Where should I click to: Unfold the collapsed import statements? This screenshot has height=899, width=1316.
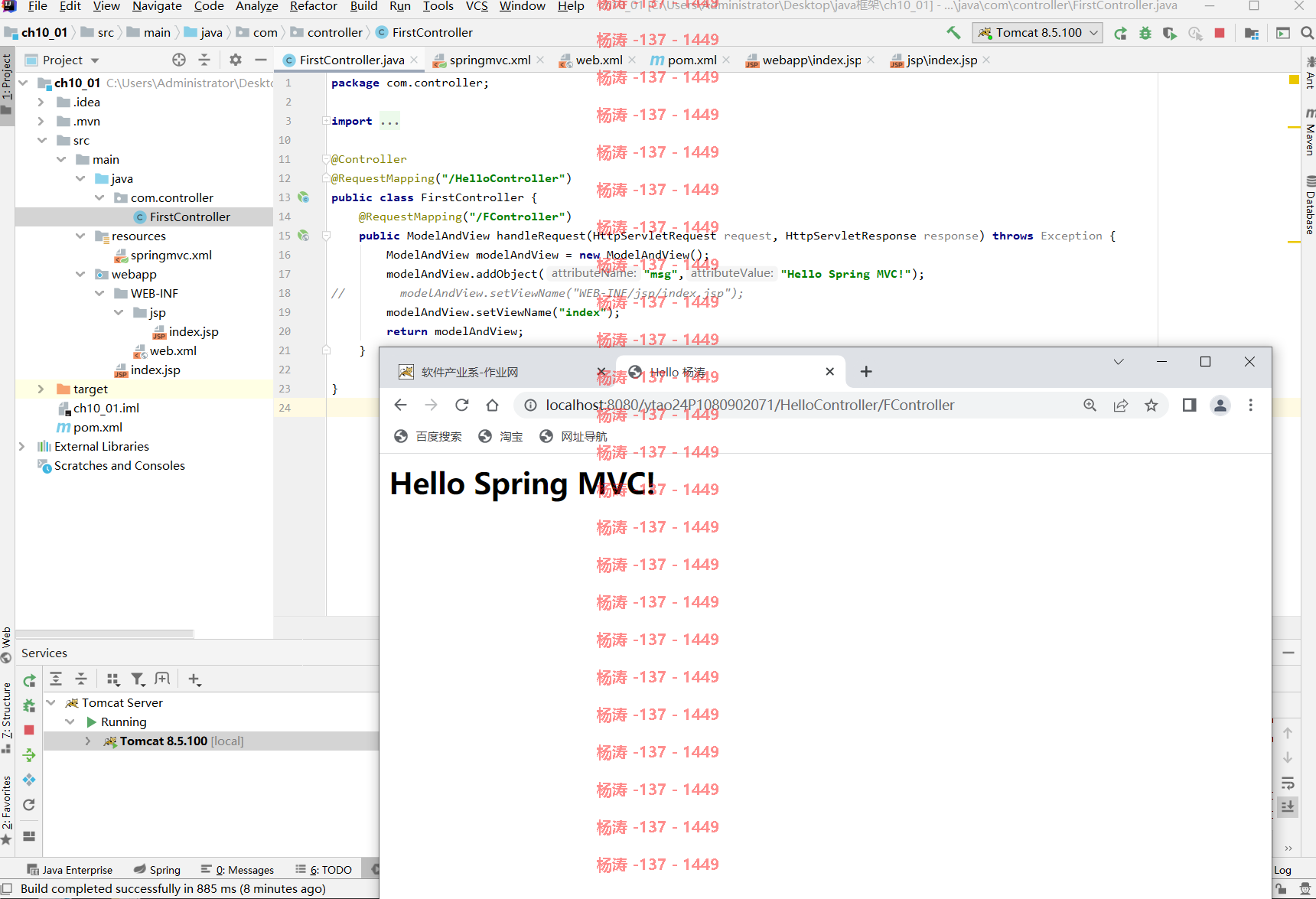tap(326, 121)
